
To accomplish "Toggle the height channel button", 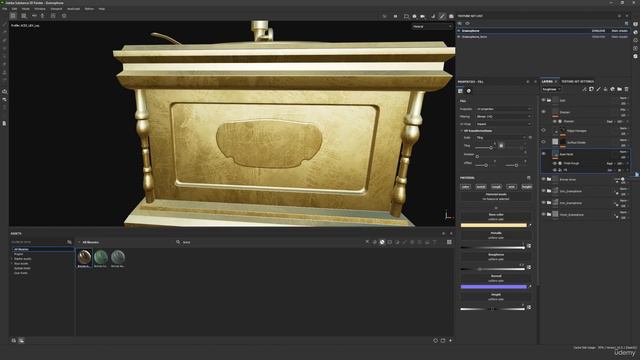I will (527, 187).
